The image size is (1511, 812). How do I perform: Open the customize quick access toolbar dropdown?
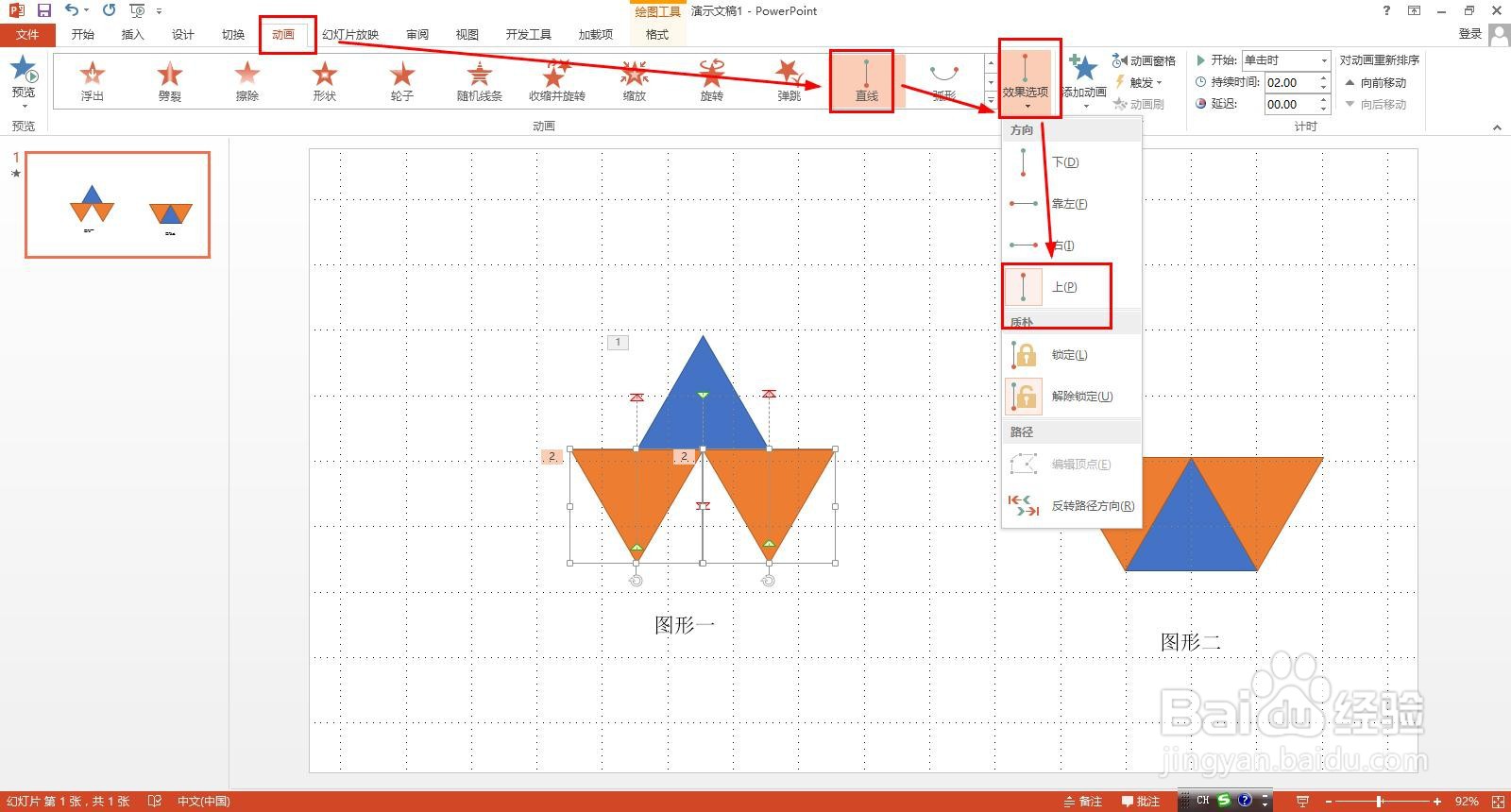pyautogui.click(x=159, y=11)
